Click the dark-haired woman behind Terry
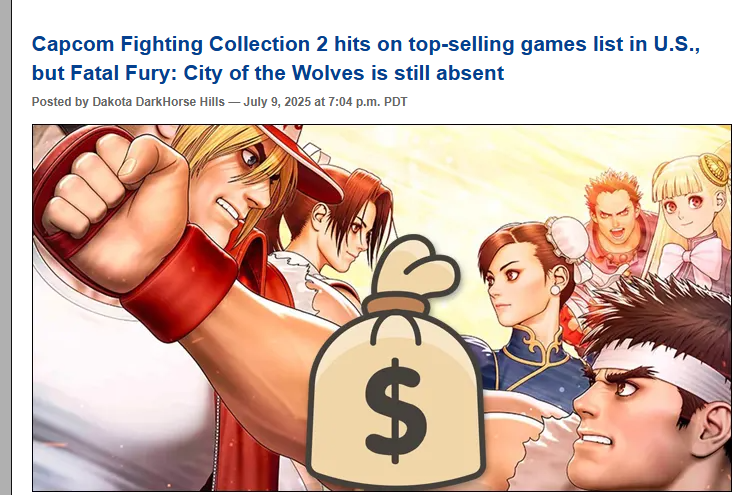745x495 pixels. tap(344, 223)
